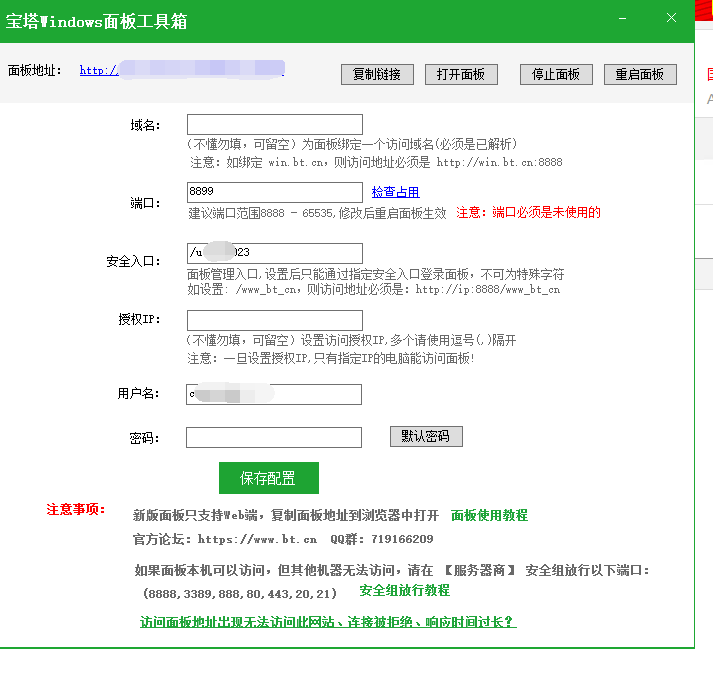The image size is (713, 680).
Task: Open the 面板使用教程 link
Action: click(489, 515)
